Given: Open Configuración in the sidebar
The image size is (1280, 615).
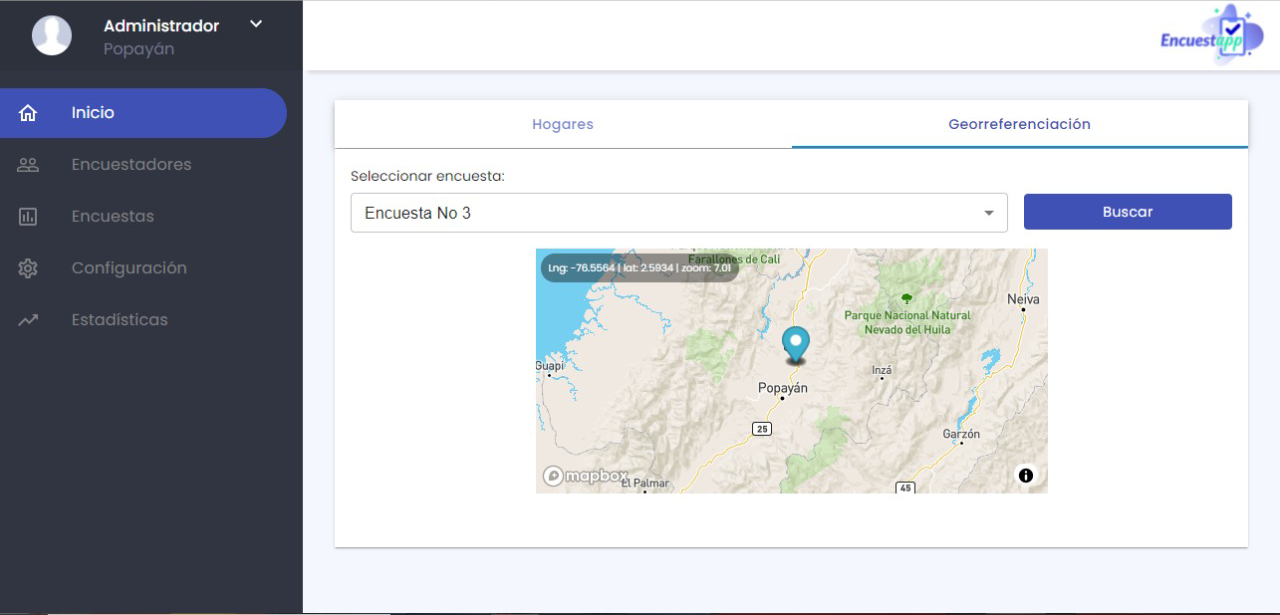Looking at the screenshot, I should click(129, 269).
